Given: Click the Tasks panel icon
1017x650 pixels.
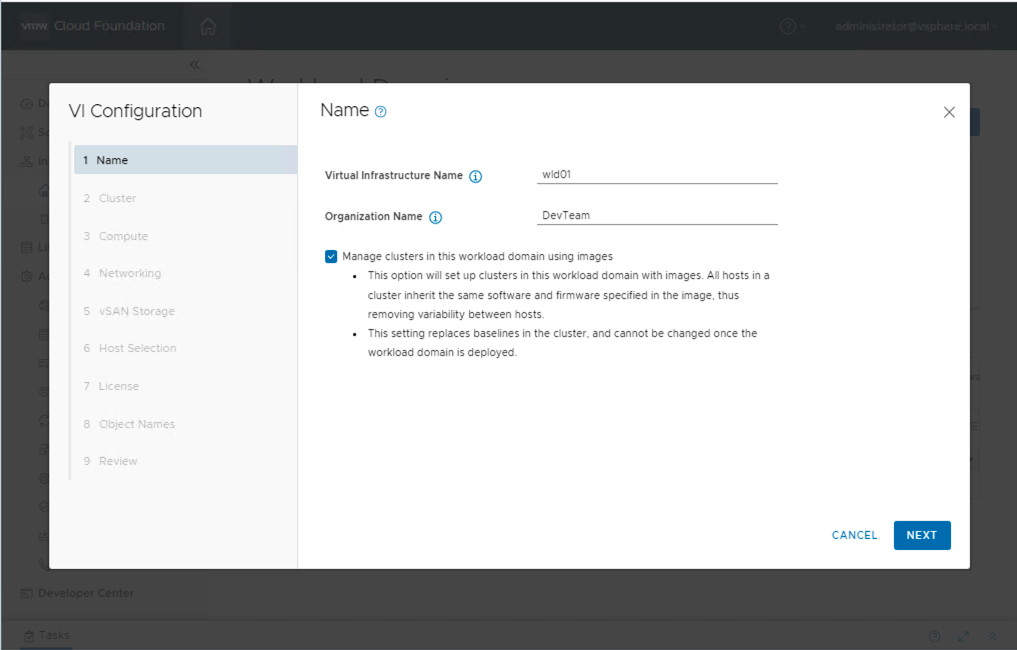Looking at the screenshot, I should tap(28, 635).
